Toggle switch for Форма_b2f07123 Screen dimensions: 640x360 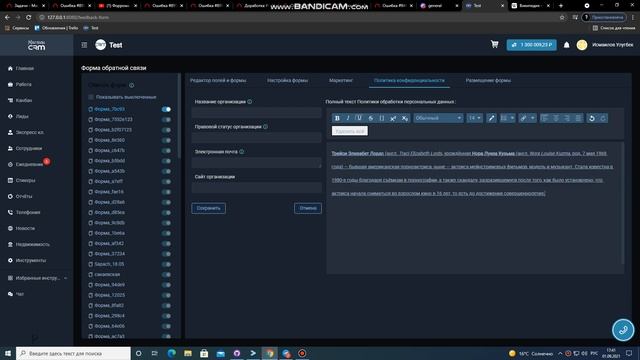(166, 130)
